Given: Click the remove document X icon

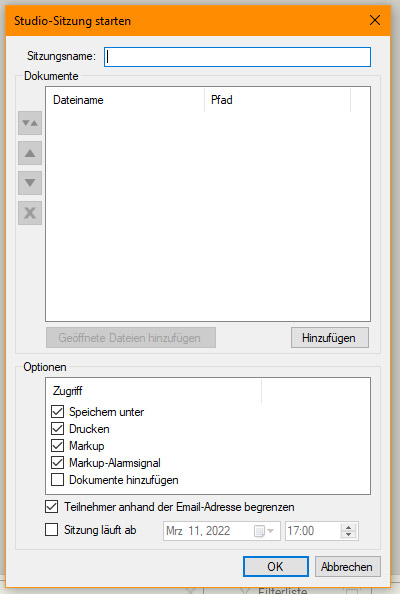Looking at the screenshot, I should 30,213.
